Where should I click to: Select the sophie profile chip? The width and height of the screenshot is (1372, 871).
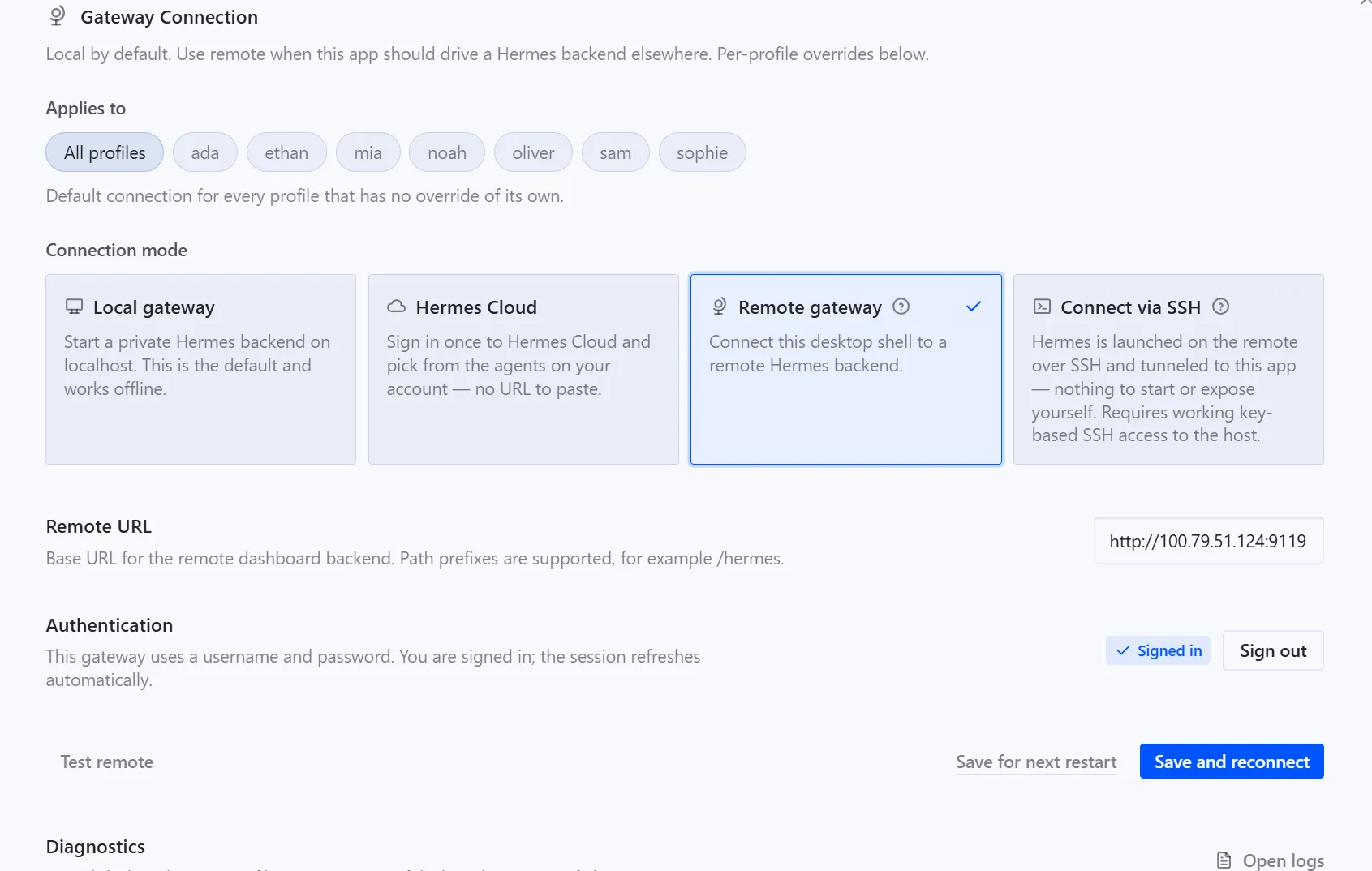click(x=703, y=152)
